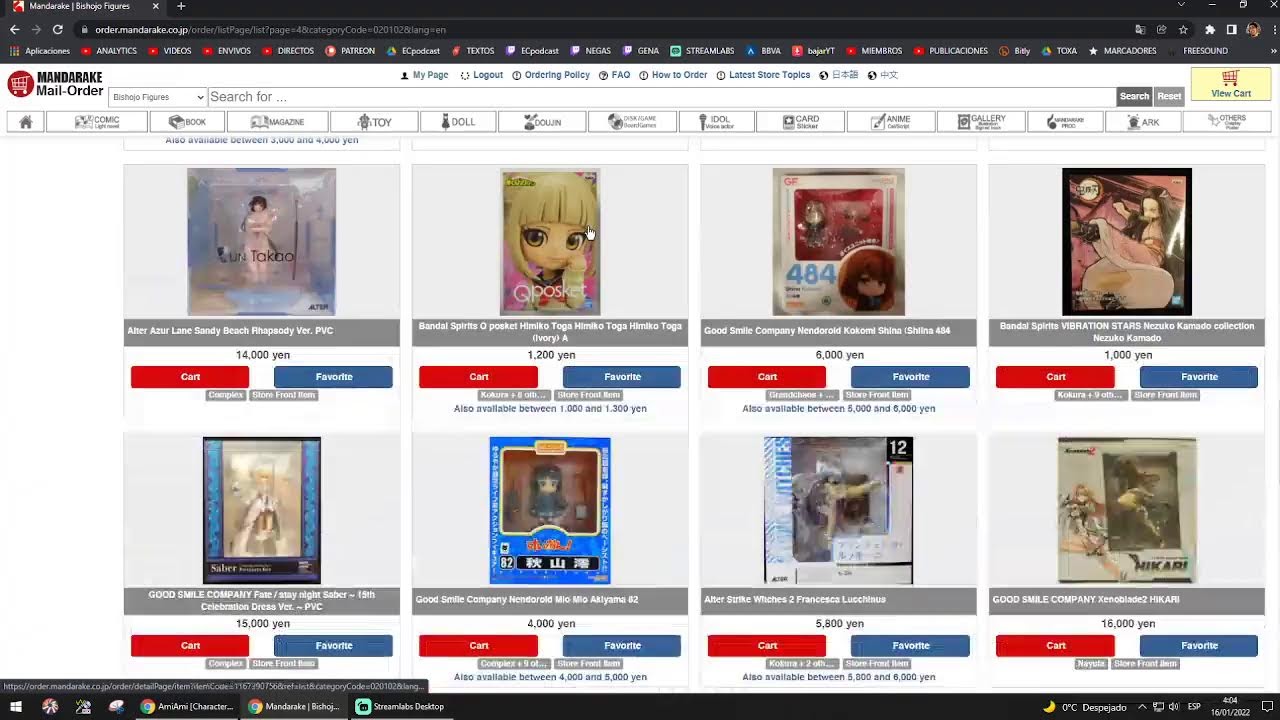Image resolution: width=1280 pixels, height=720 pixels.
Task: Open STREAMLABS bookmark
Action: (x=703, y=51)
